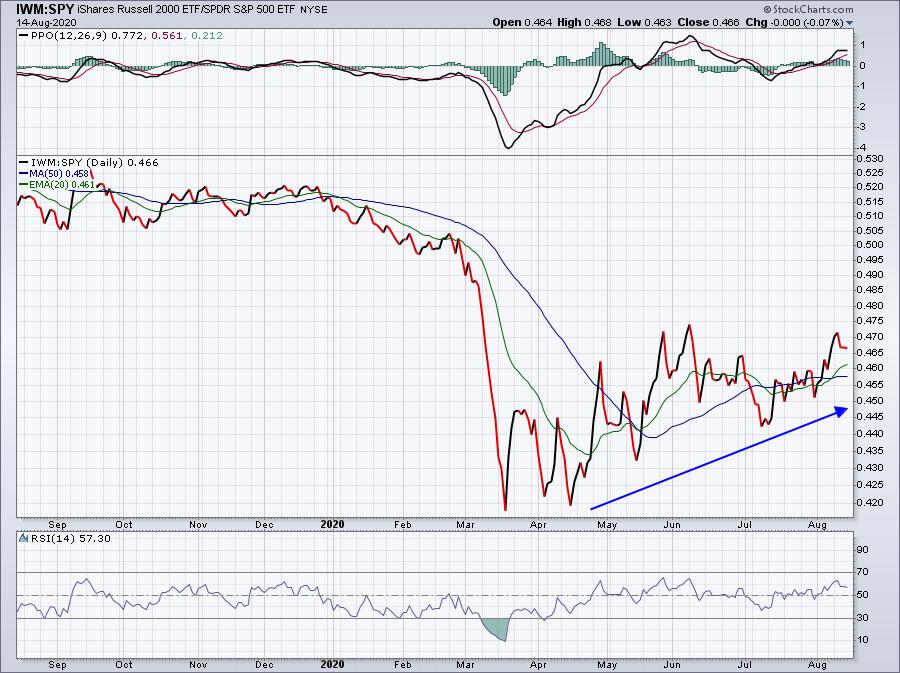This screenshot has height=673, width=900.
Task: Click the 10 RSI axis label
Action: click(863, 640)
